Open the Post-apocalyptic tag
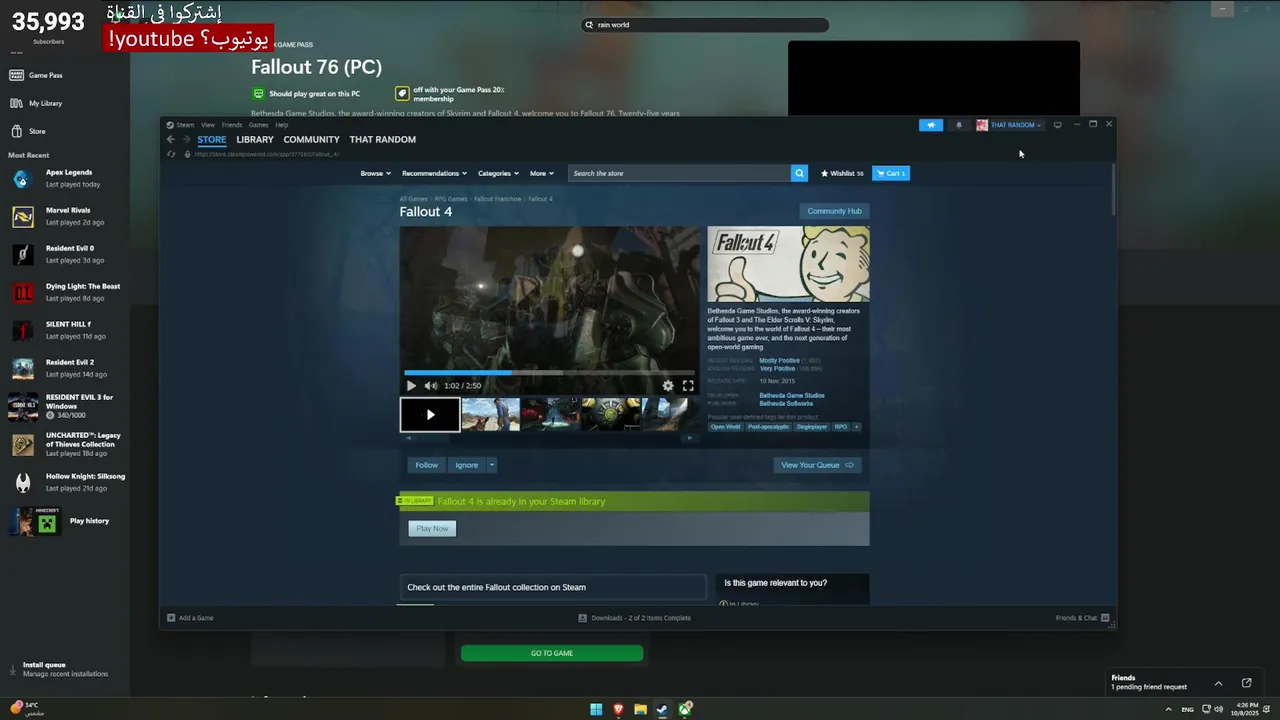Viewport: 1280px width, 720px height. 768,427
